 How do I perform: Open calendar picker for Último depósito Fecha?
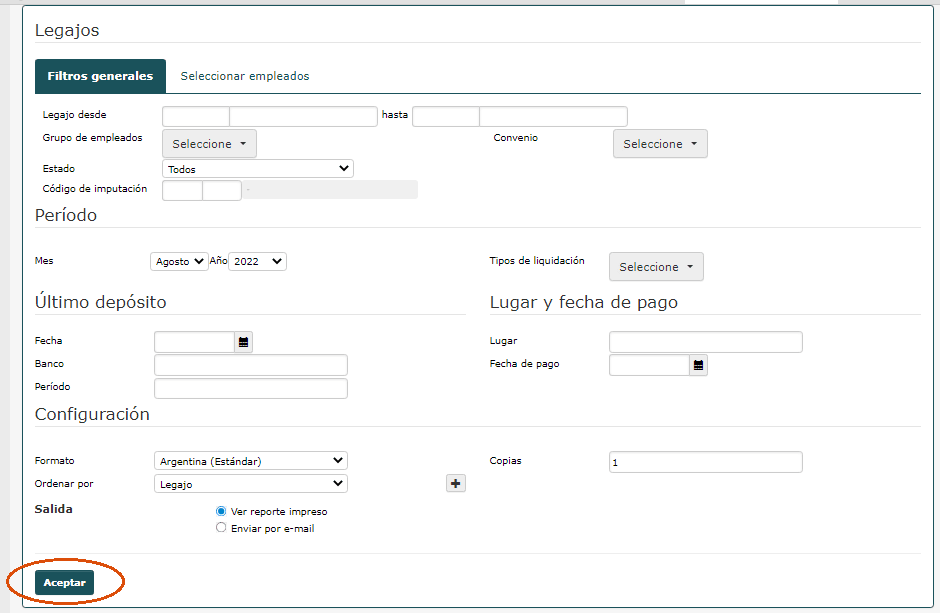243,342
